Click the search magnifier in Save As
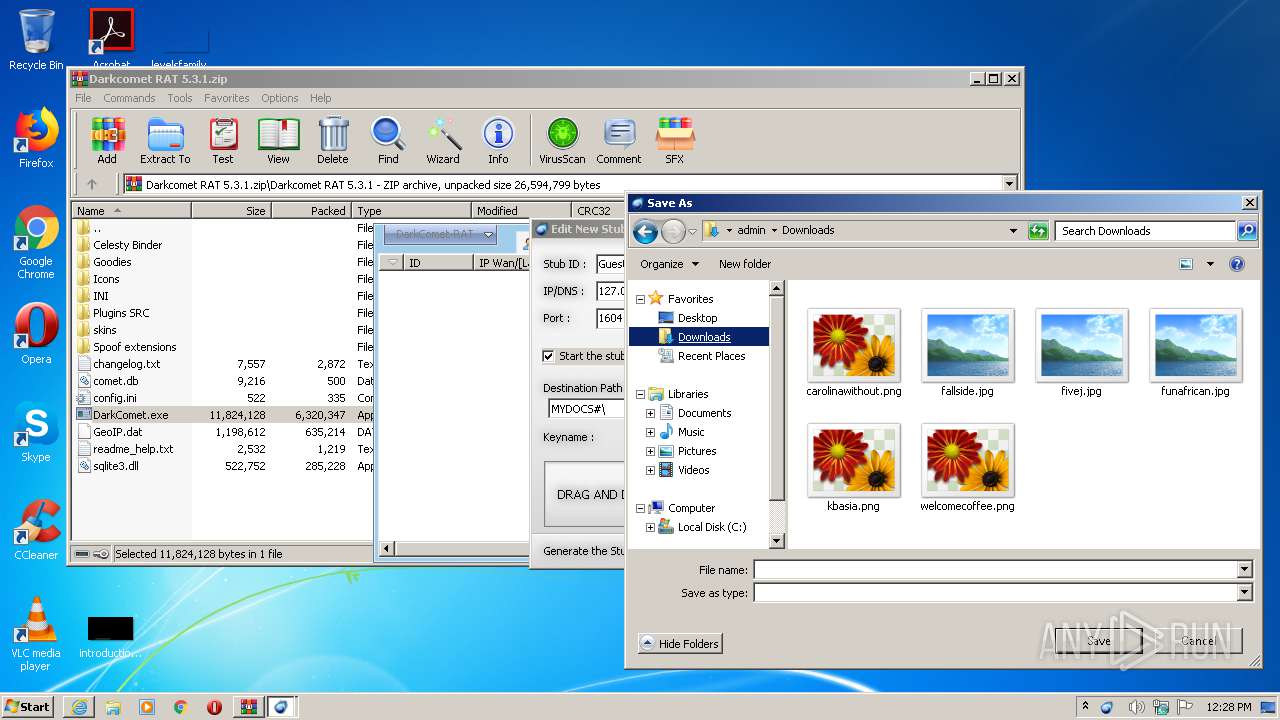This screenshot has height=720, width=1280. click(1247, 231)
